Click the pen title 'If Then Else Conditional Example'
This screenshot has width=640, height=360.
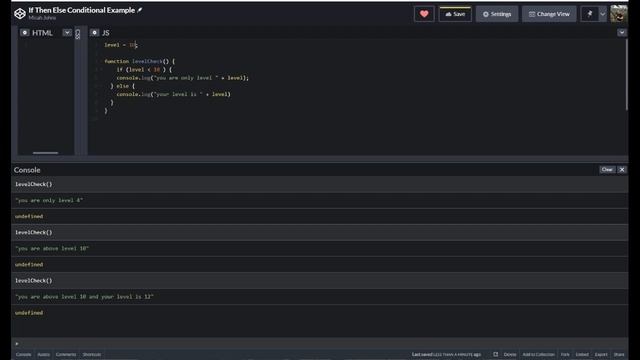[82, 10]
